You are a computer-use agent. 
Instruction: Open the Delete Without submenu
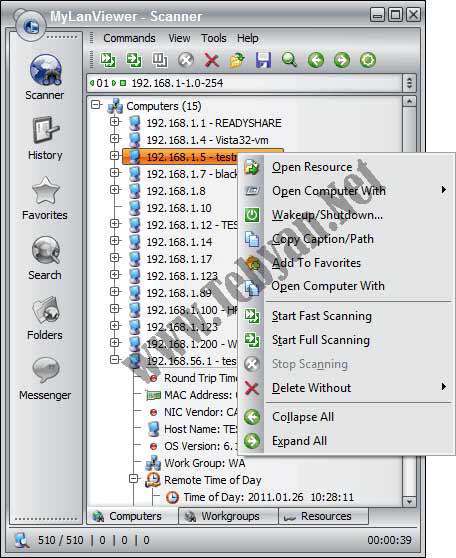coord(345,388)
